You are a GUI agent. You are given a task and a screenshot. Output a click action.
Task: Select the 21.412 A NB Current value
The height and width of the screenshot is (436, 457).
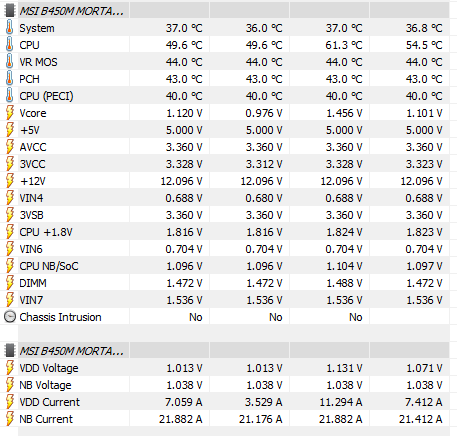coord(420,419)
